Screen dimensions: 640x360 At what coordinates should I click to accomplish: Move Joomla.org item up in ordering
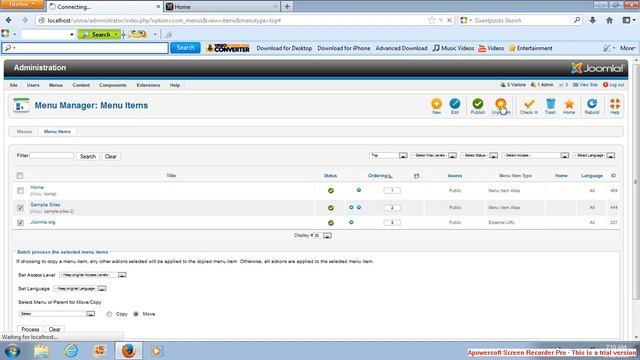pyautogui.click(x=351, y=222)
